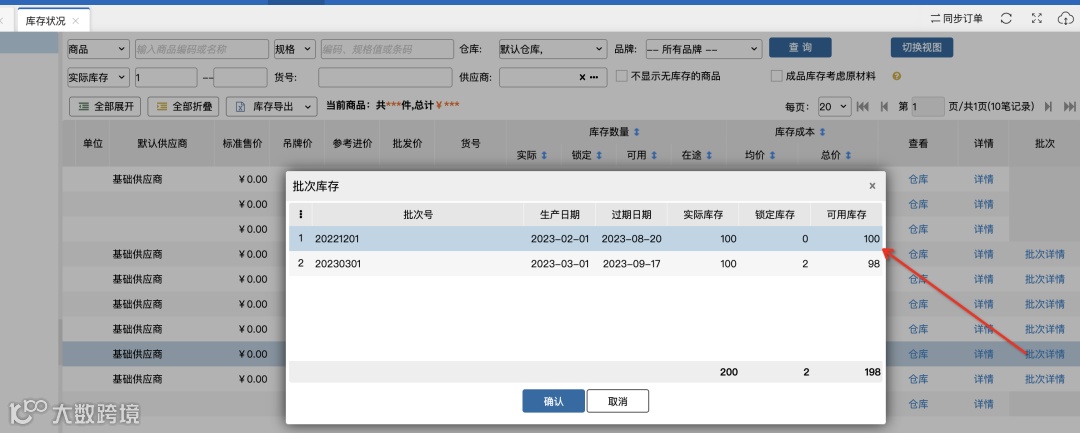Click the 货号 input field
1080x433 pixels.
click(383, 77)
